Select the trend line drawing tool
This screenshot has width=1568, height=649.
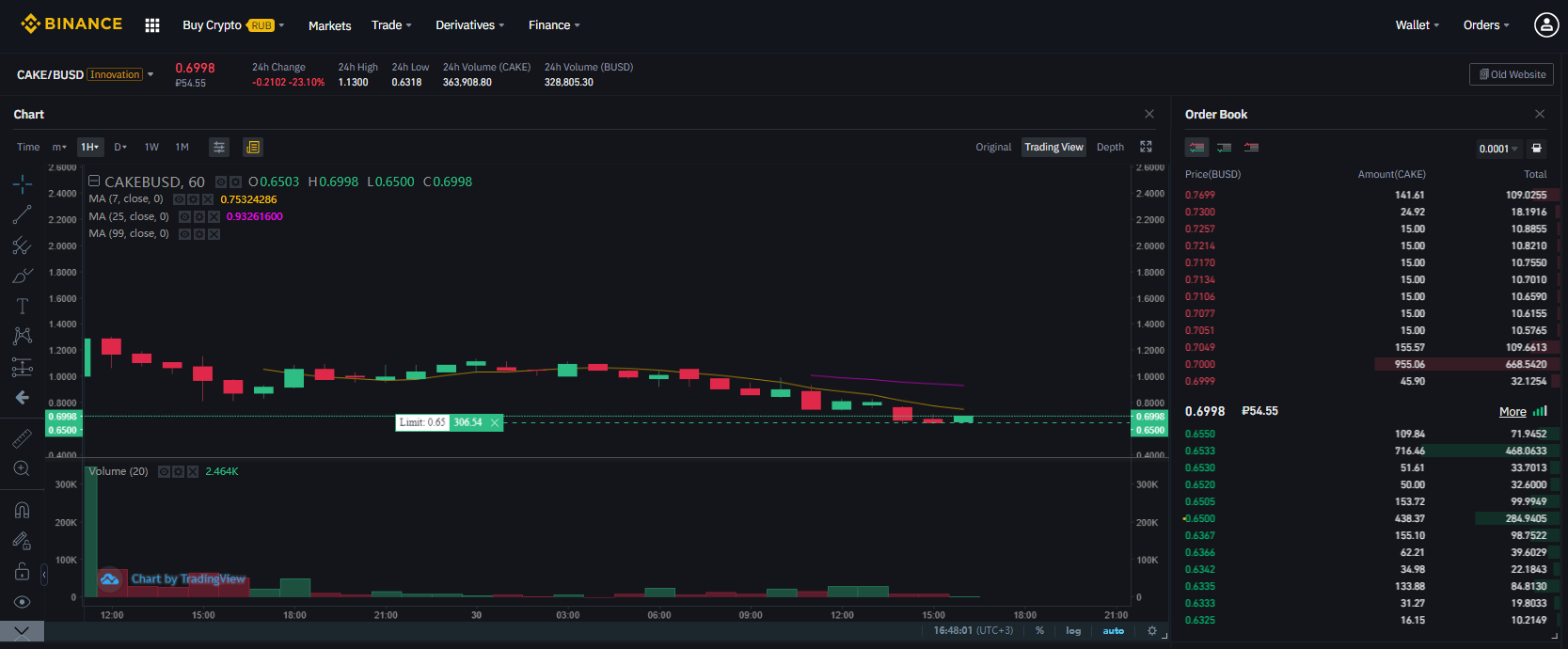coord(23,215)
